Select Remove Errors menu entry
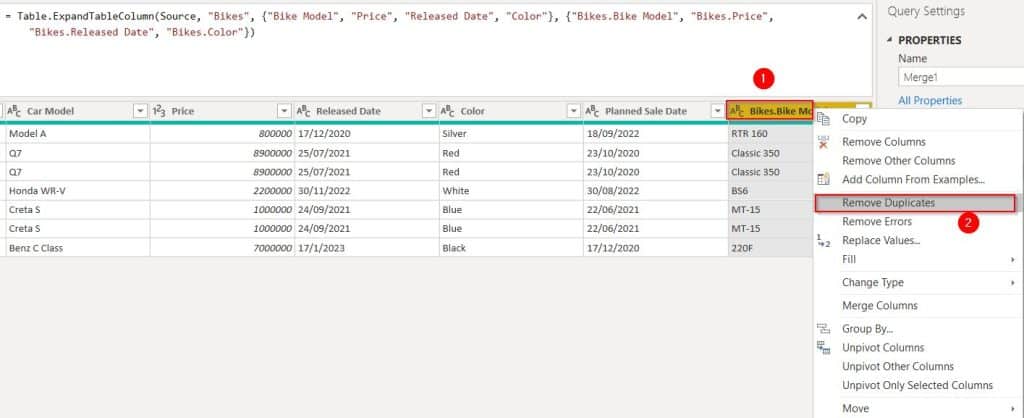This screenshot has height=418, width=1024. [877, 221]
